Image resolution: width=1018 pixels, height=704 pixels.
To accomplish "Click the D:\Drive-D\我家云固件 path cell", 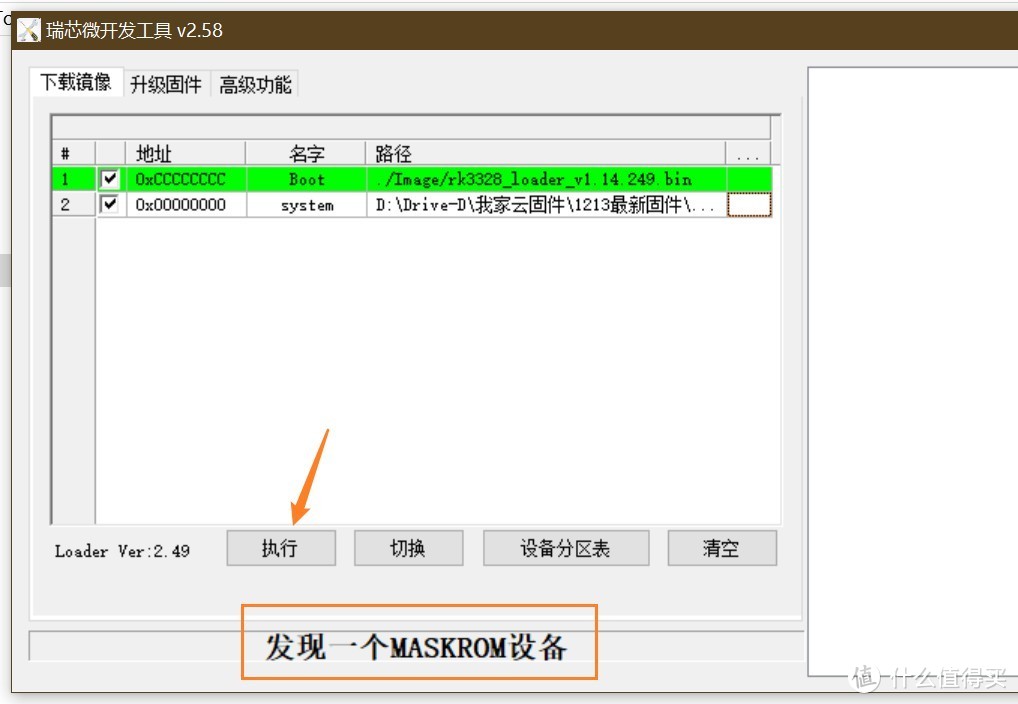I will (x=546, y=205).
